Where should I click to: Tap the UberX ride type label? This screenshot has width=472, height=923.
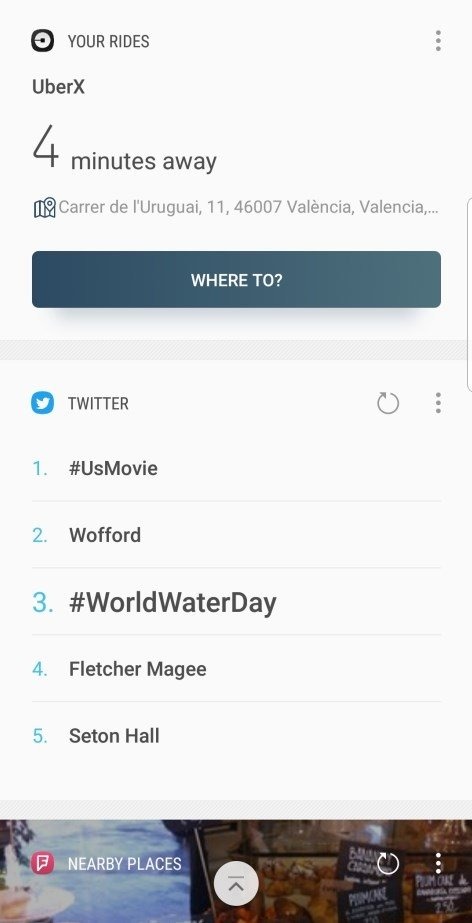[58, 87]
